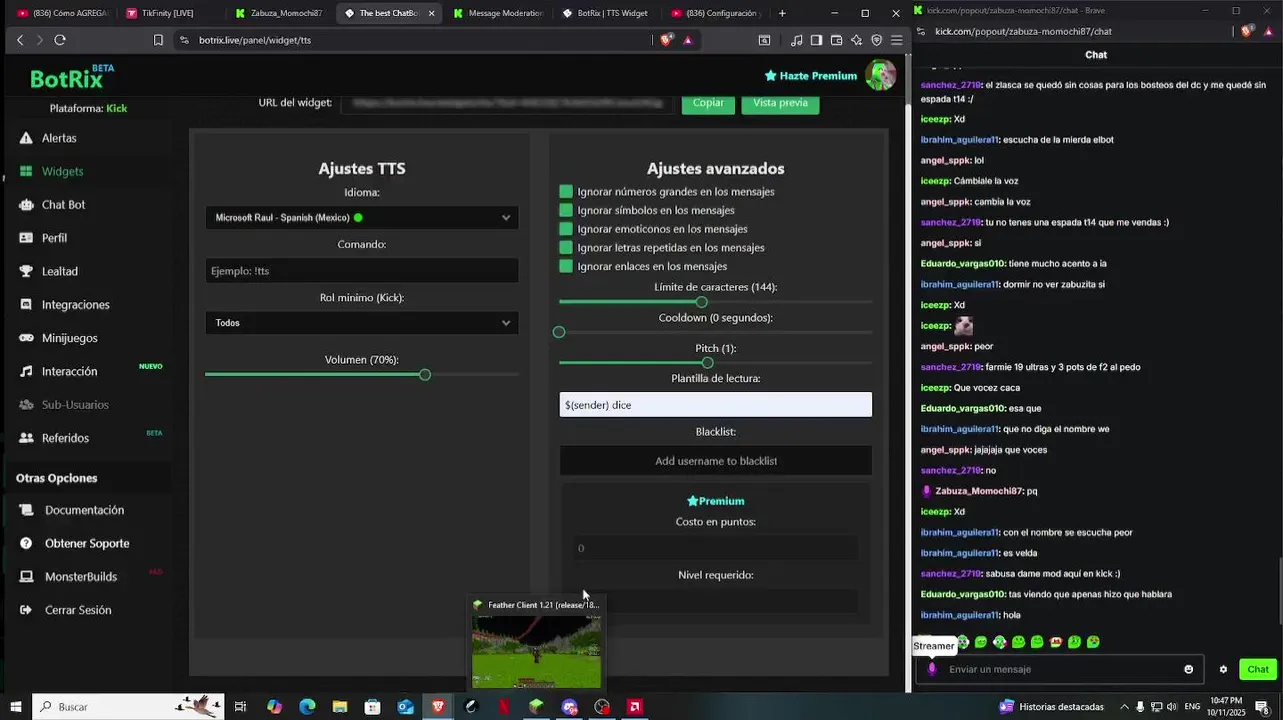1283x720 pixels.
Task: Adjust the Volumen (70%) slider
Action: point(425,374)
